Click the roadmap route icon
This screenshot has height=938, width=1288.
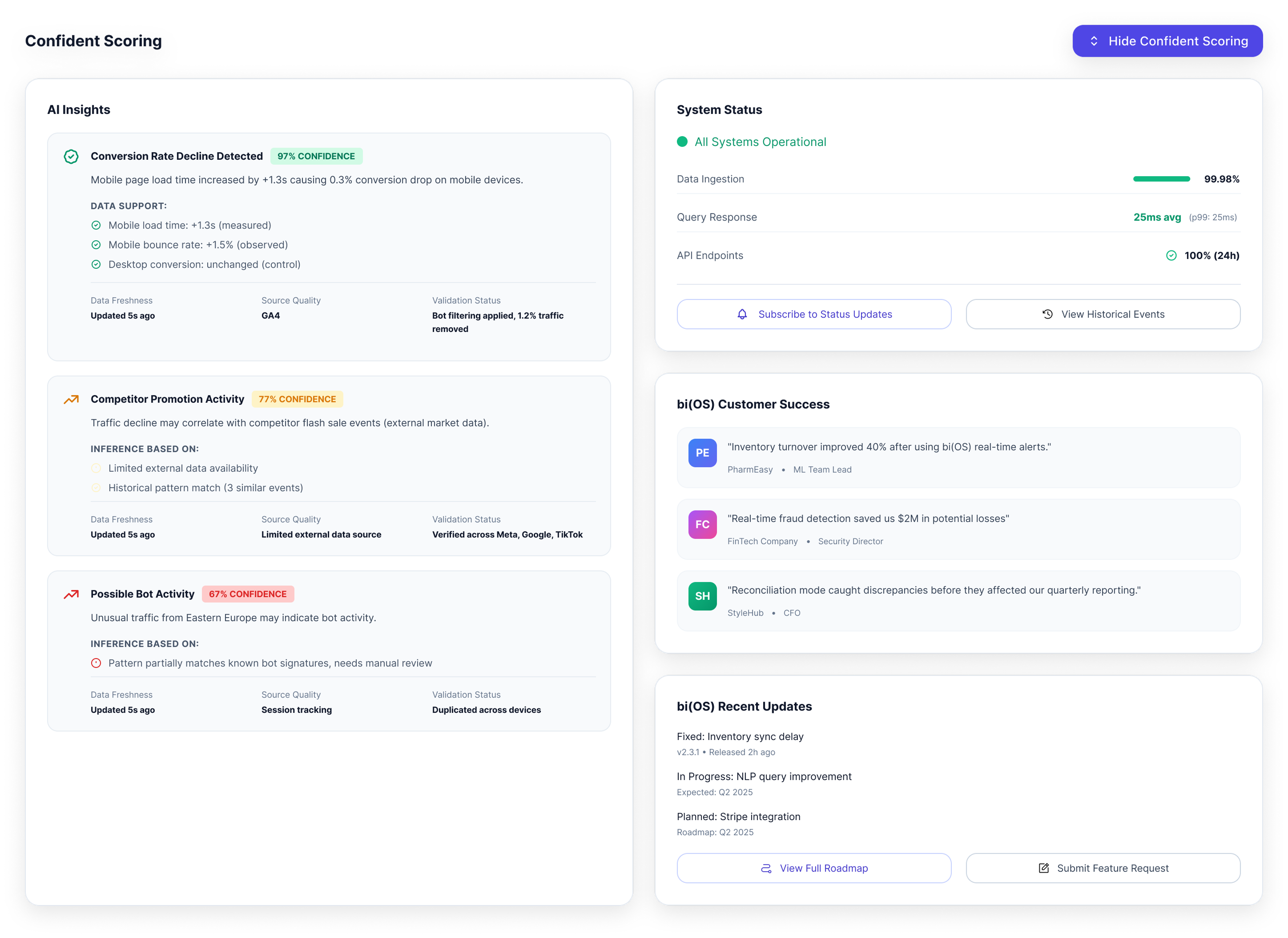[x=765, y=868]
